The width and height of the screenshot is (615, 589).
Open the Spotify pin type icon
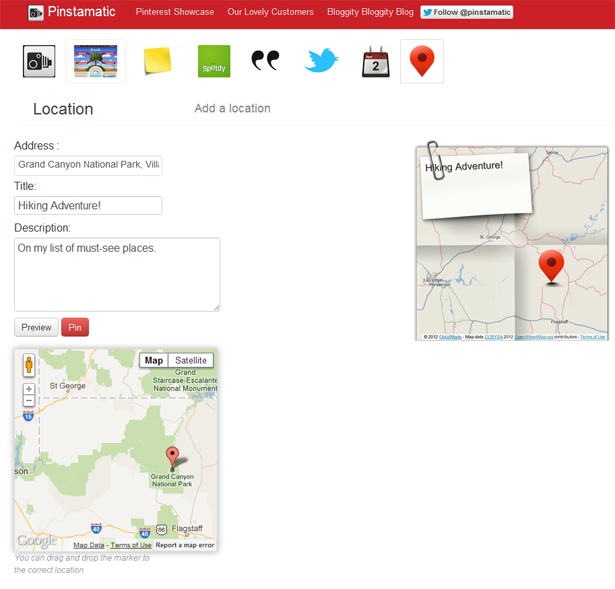point(214,61)
